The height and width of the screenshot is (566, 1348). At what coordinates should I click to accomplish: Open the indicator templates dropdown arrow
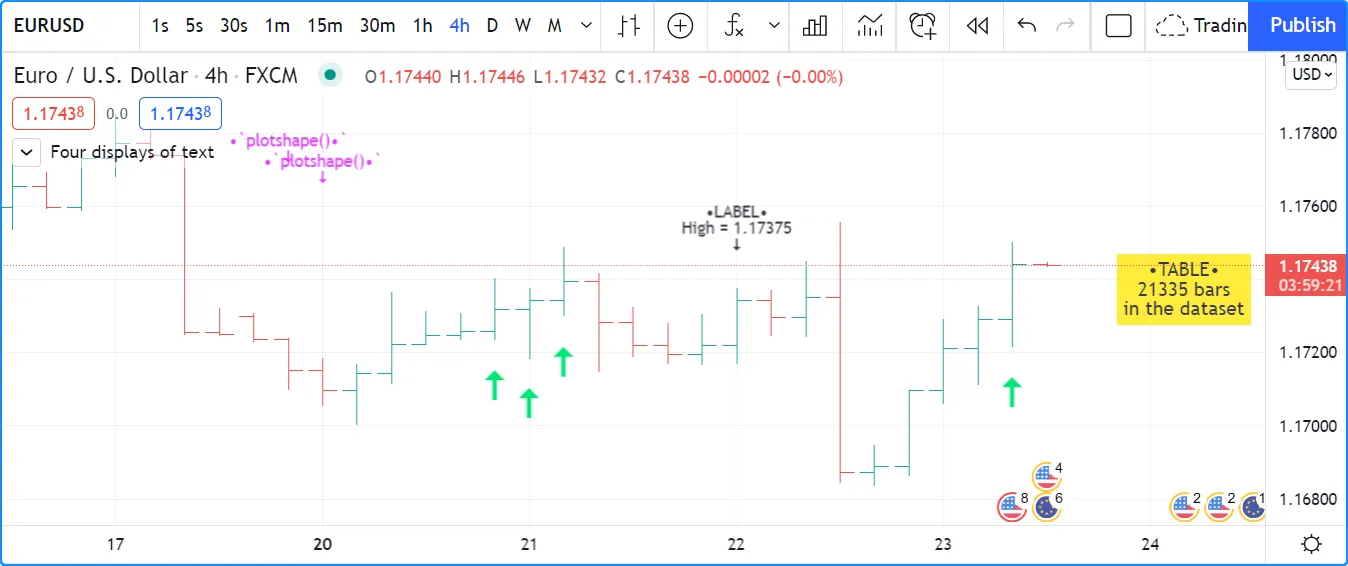(x=773, y=26)
